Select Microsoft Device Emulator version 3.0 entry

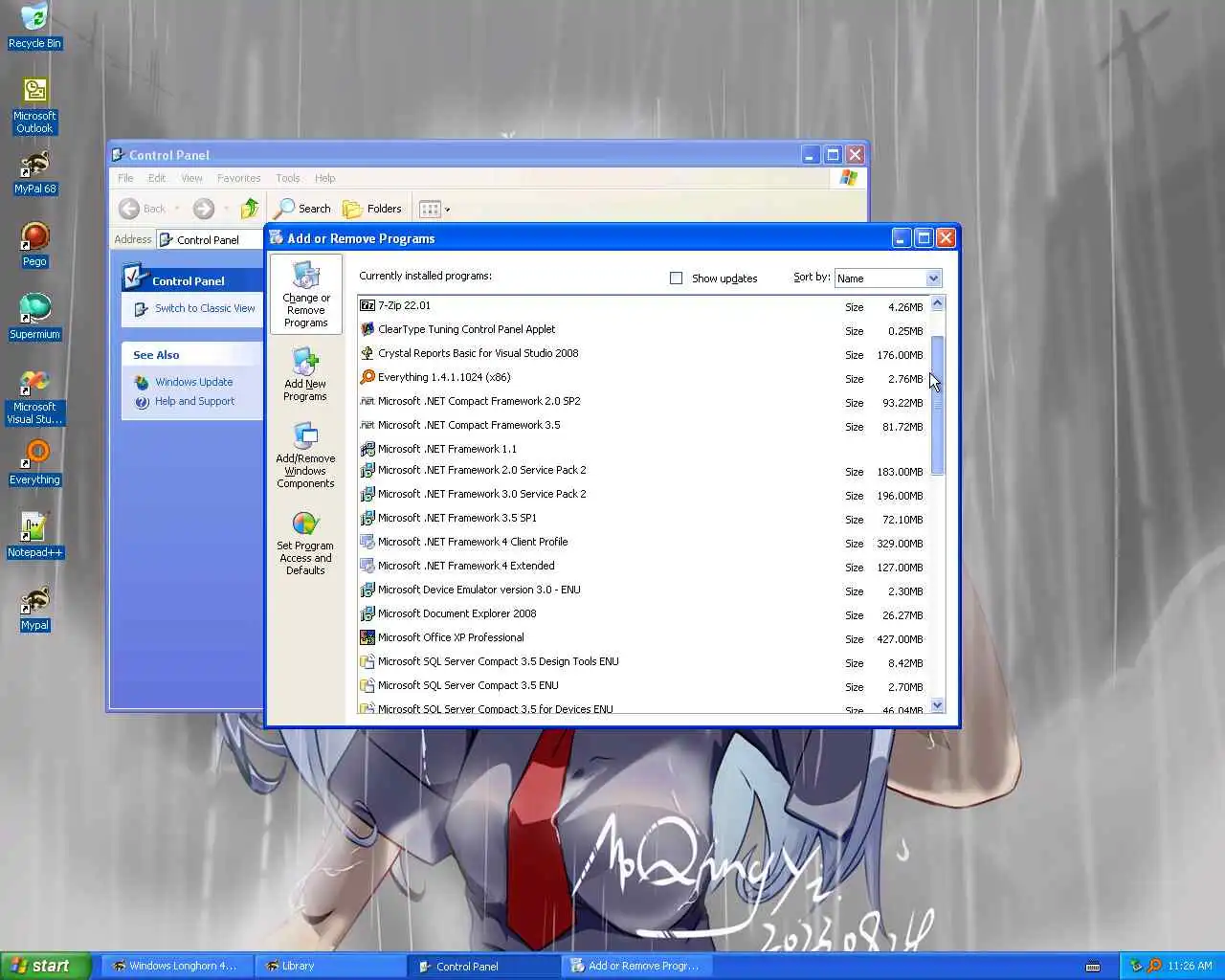642,590
